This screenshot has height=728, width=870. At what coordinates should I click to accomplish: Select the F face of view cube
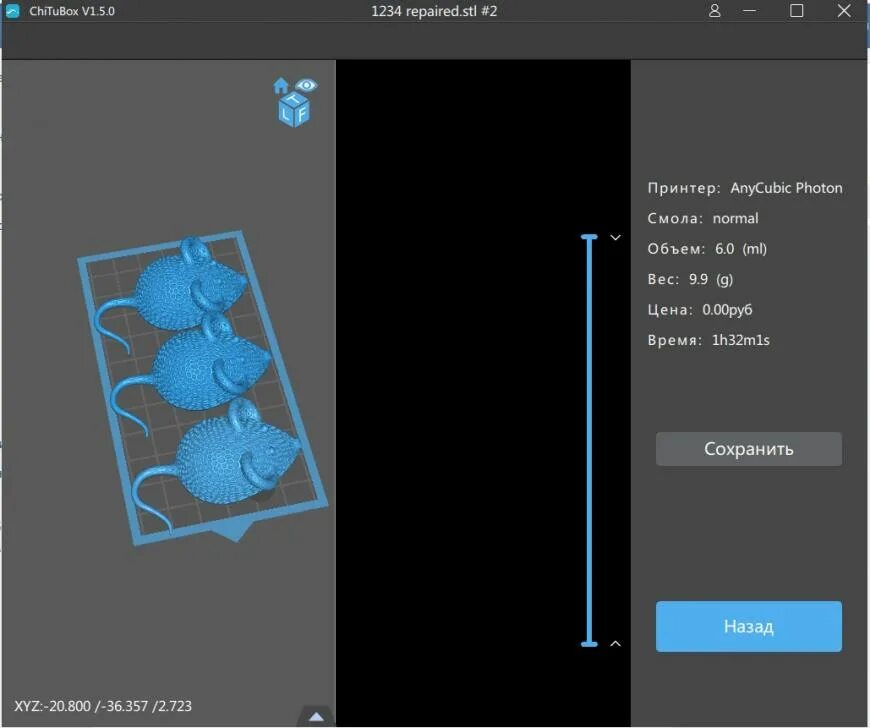point(302,114)
